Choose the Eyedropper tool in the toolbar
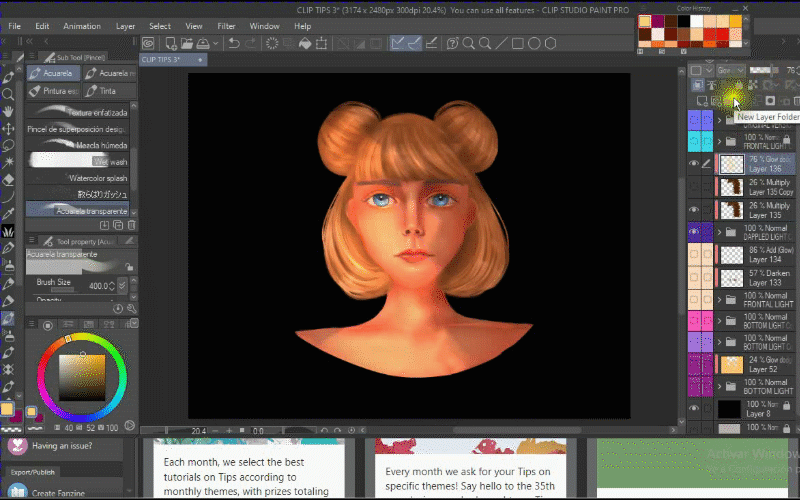 pos(9,214)
